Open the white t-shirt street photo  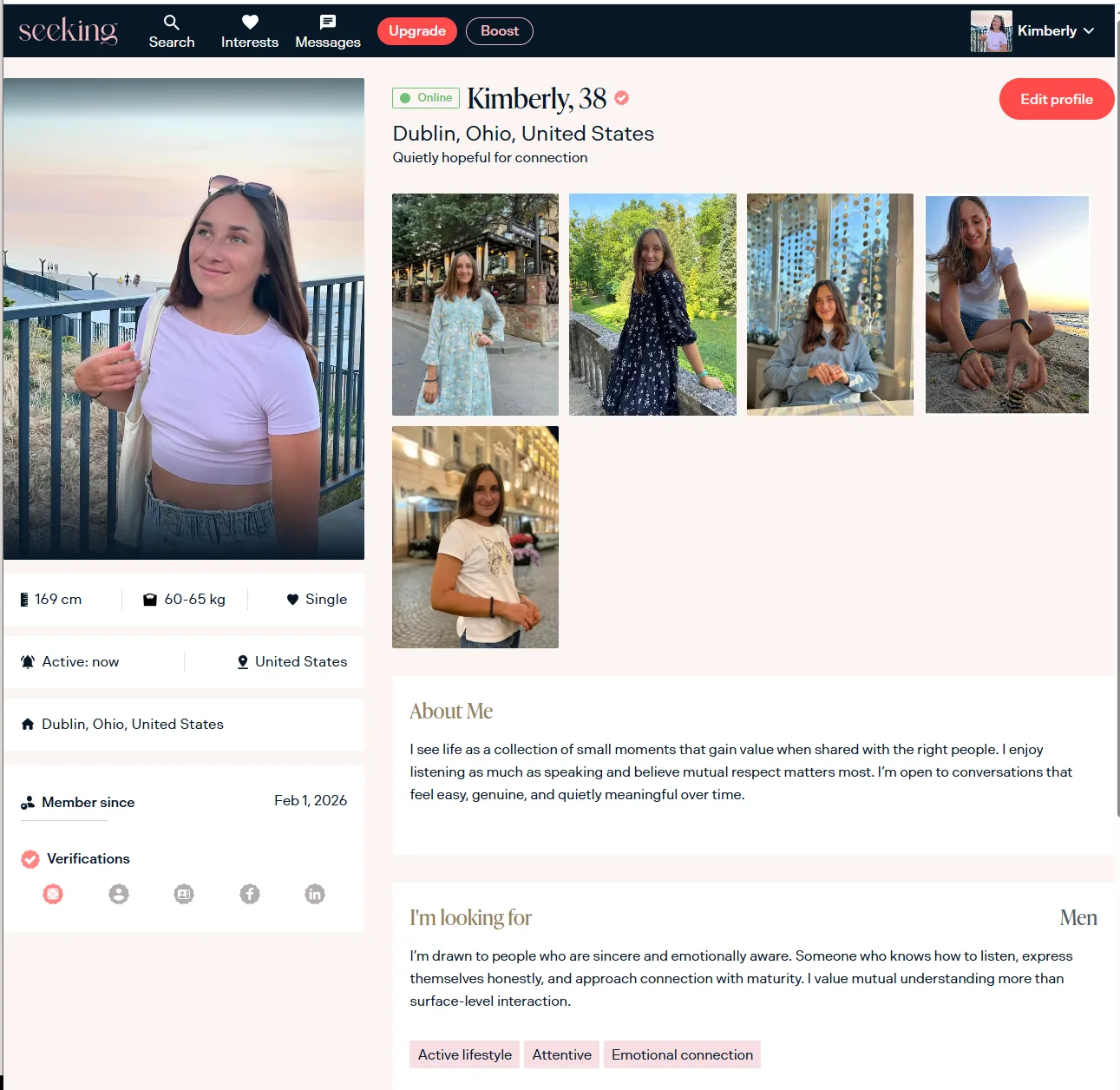[x=475, y=537]
